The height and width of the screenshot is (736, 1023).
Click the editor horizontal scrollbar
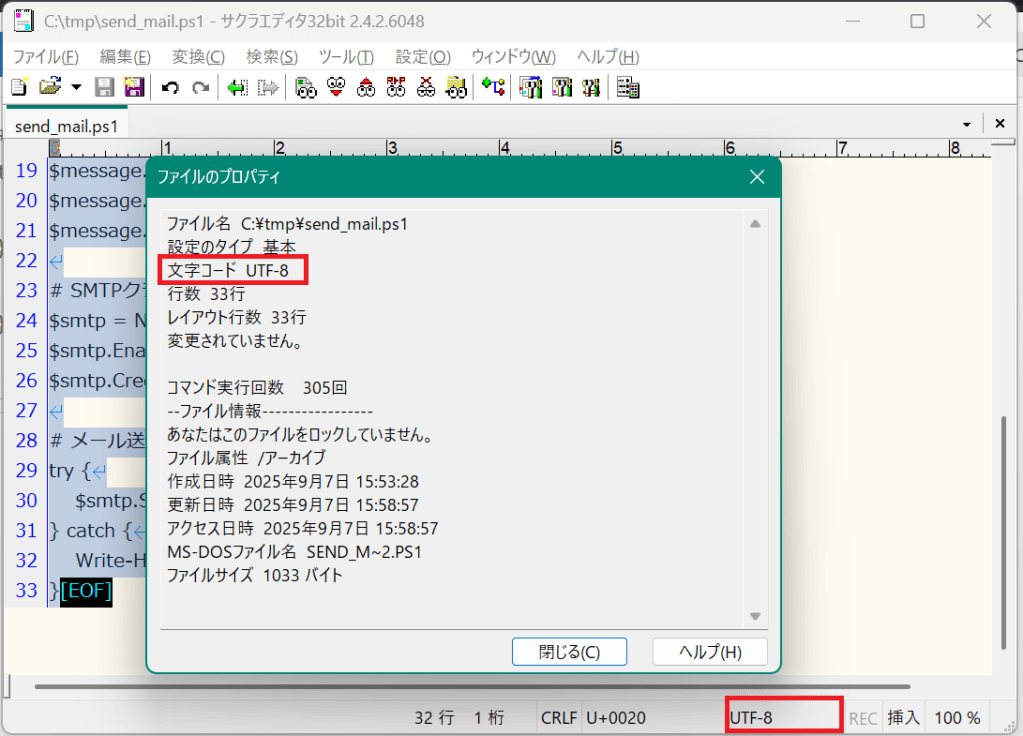click(470, 687)
